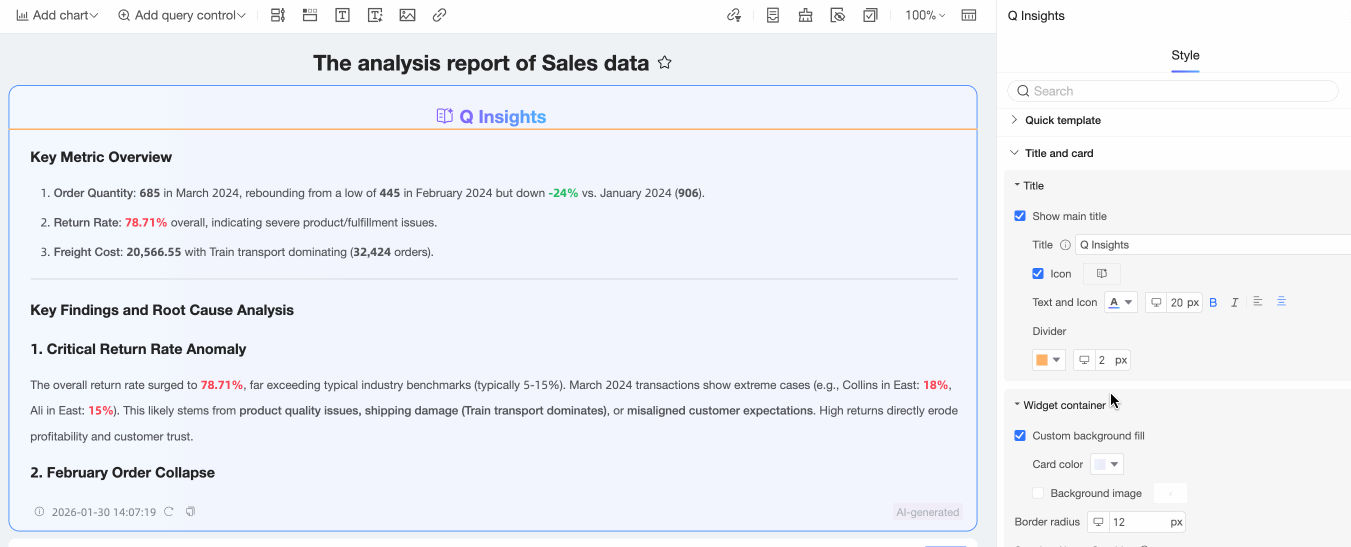Screen dimensions: 1351x547
Task: Click the copy icon in the insights footer
Action: [x=190, y=512]
